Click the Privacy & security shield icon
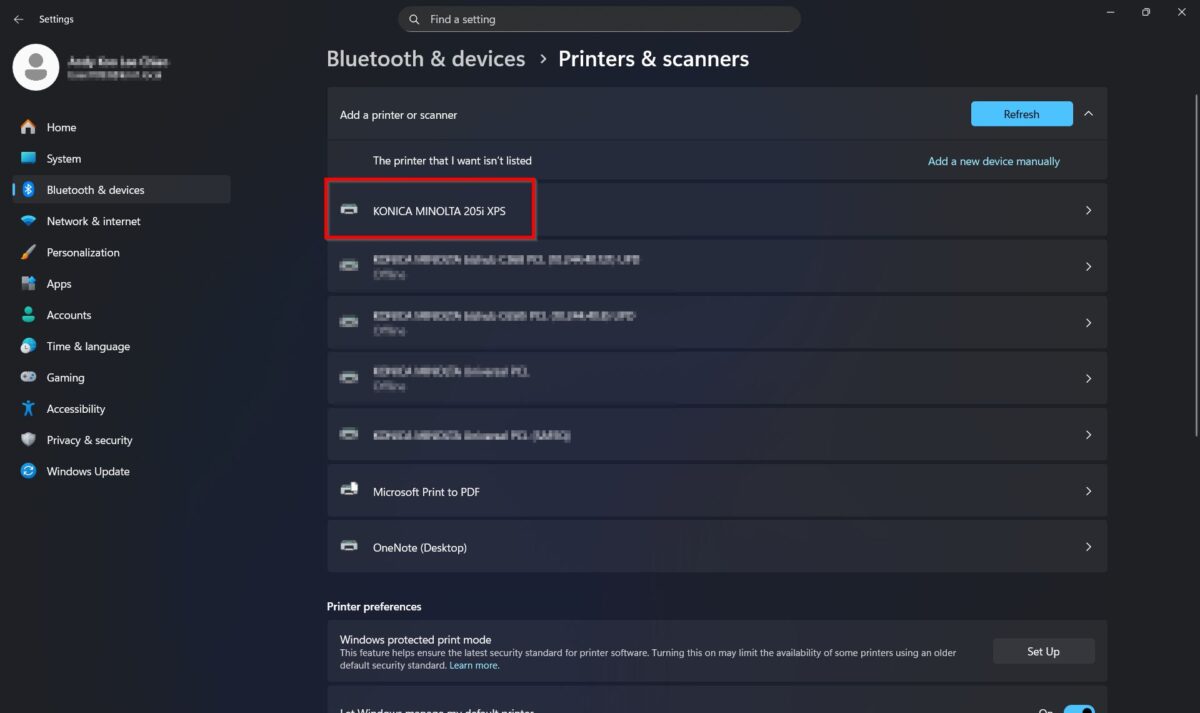This screenshot has width=1200, height=713. point(28,440)
